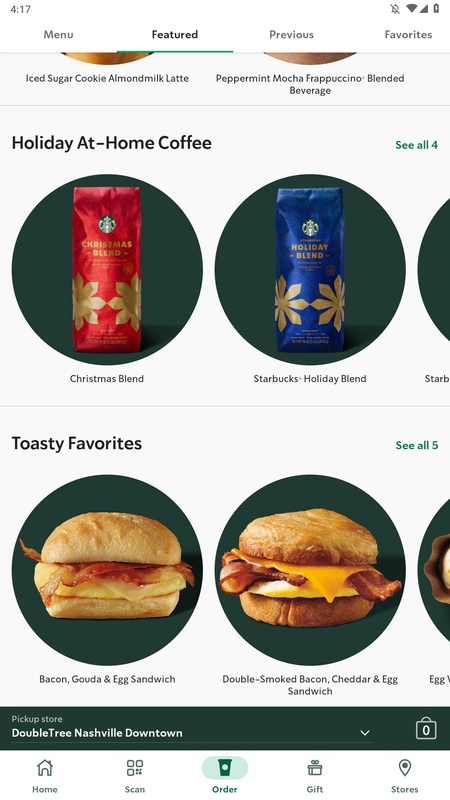
Task: Open the Favorites tab
Action: coord(408,35)
